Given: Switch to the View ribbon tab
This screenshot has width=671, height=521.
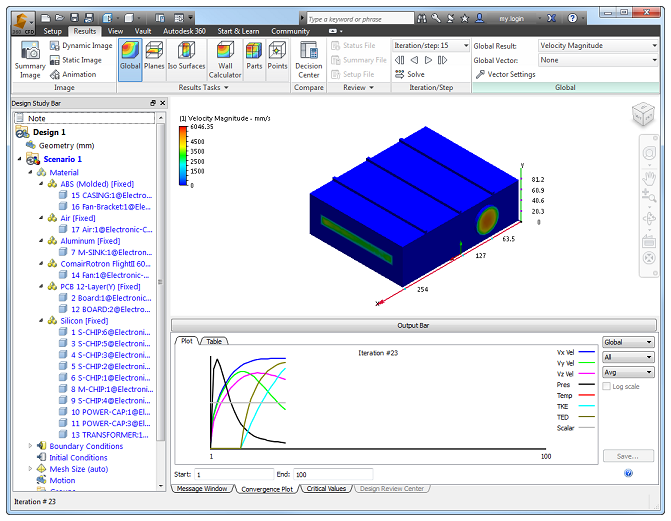Looking at the screenshot, I should 115,31.
